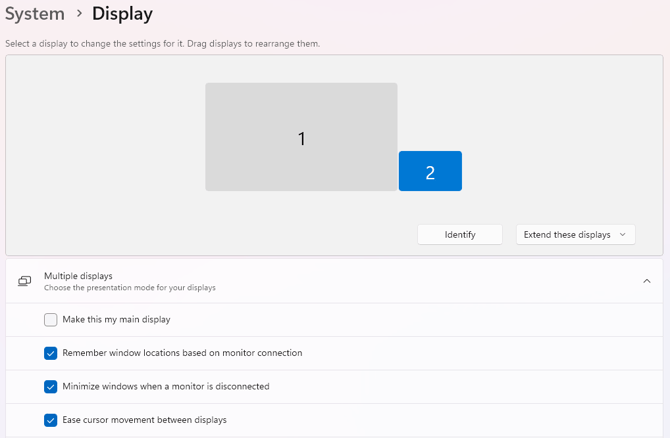The height and width of the screenshot is (438, 670).
Task: Click the down arrow beside Extend these displays
Action: coord(623,234)
